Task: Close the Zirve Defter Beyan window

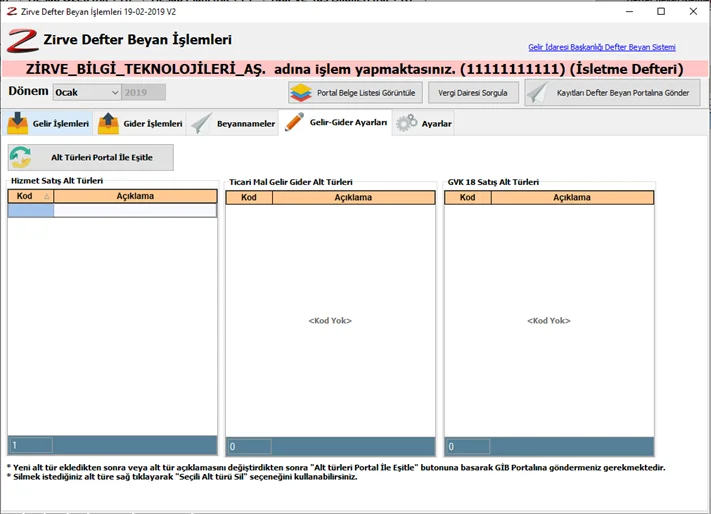Action: point(693,11)
